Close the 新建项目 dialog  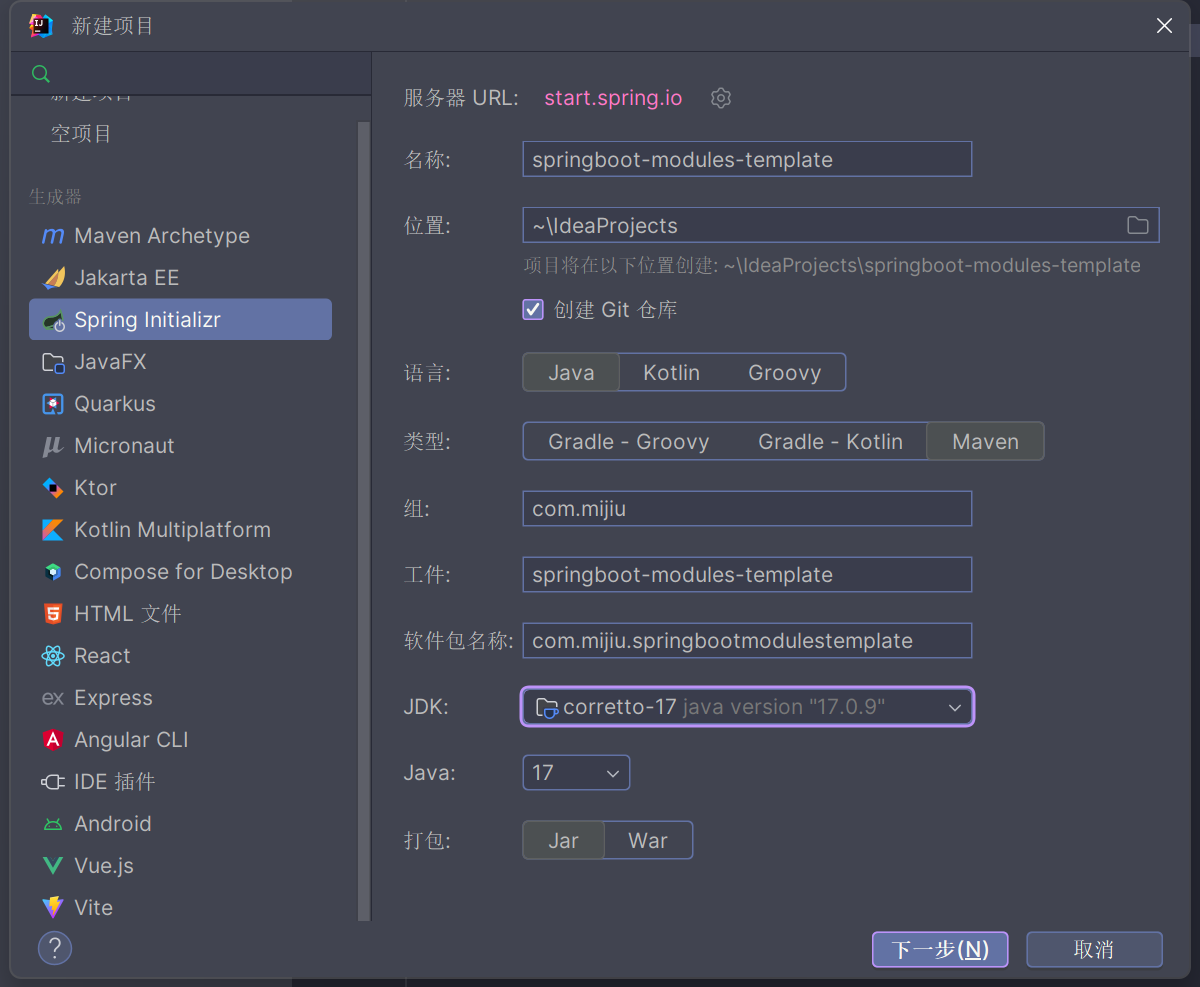point(1164,26)
